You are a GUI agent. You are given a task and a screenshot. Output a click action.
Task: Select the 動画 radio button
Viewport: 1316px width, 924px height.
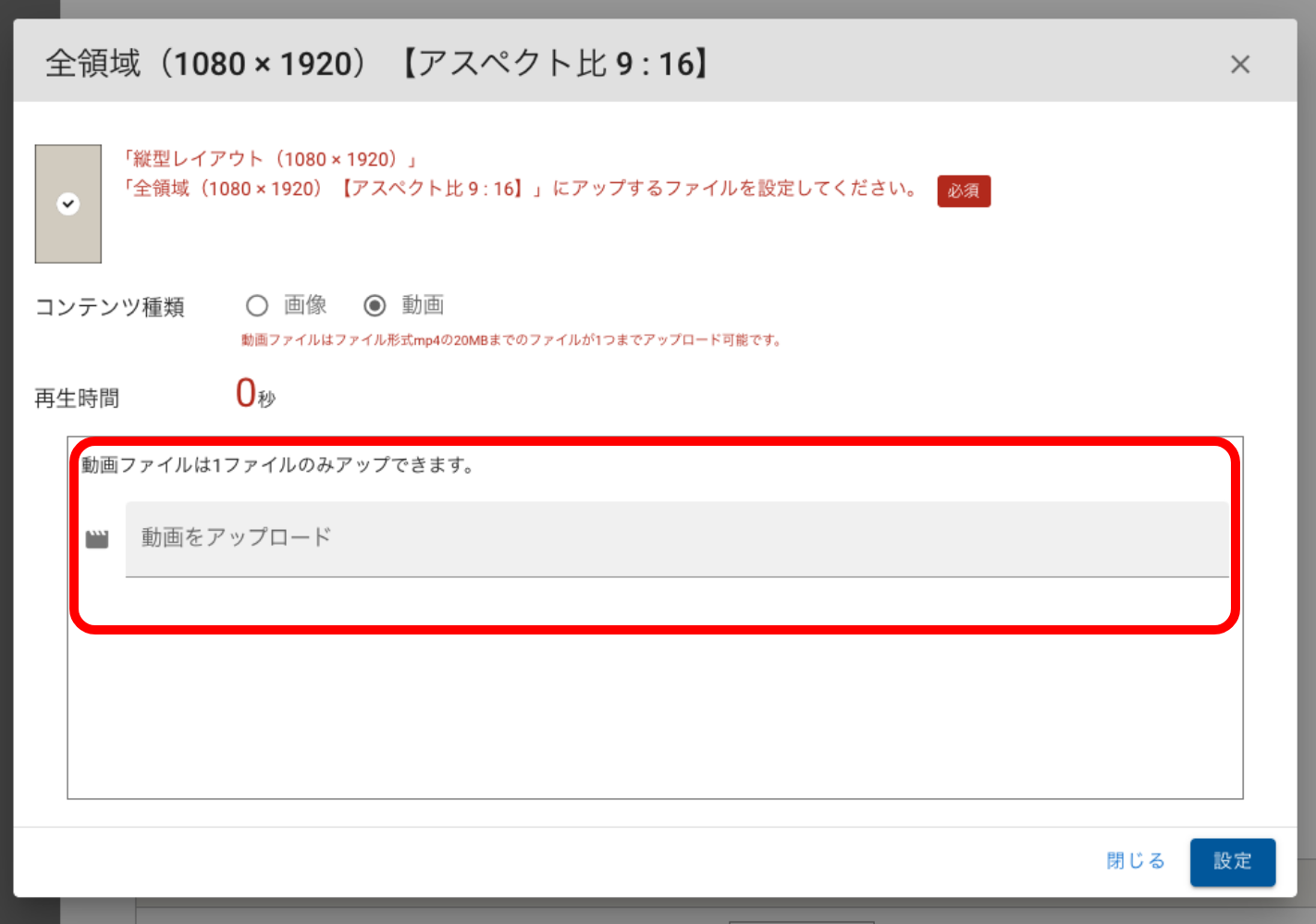(x=375, y=305)
